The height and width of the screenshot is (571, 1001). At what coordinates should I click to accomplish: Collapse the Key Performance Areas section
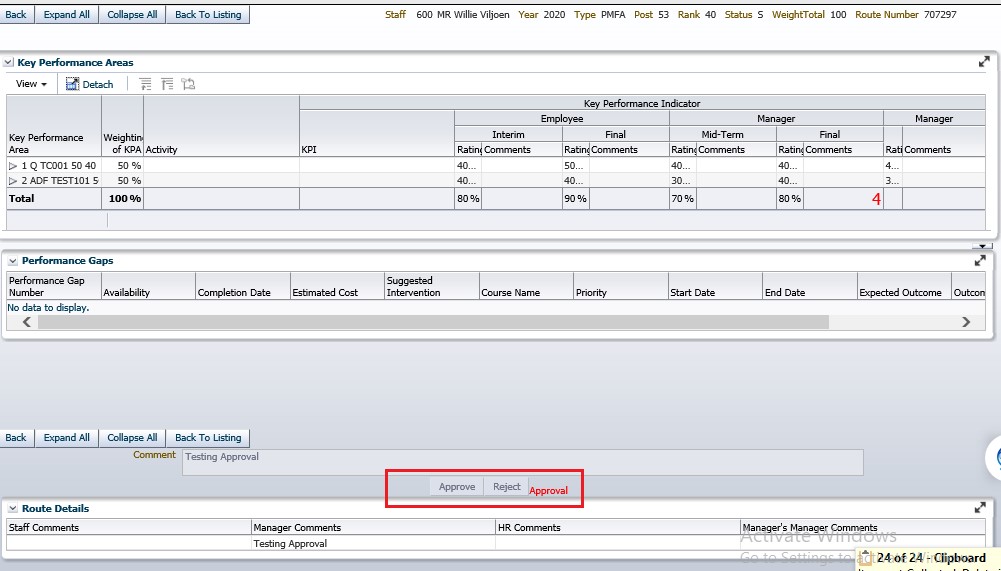pyautogui.click(x=9, y=63)
